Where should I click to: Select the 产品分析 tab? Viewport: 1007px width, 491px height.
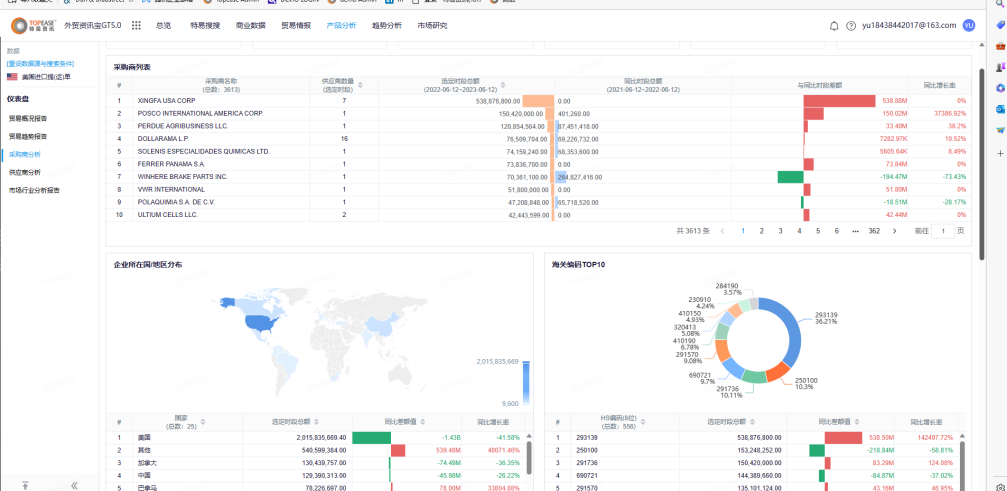pyautogui.click(x=341, y=26)
